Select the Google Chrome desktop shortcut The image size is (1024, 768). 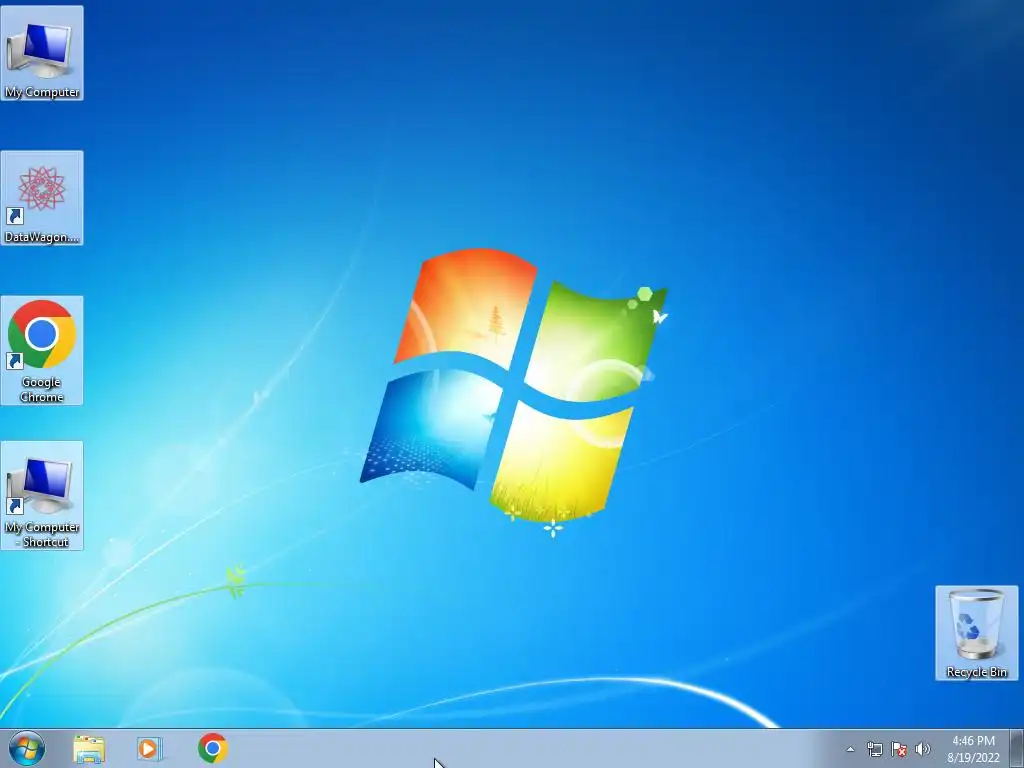pos(42,350)
